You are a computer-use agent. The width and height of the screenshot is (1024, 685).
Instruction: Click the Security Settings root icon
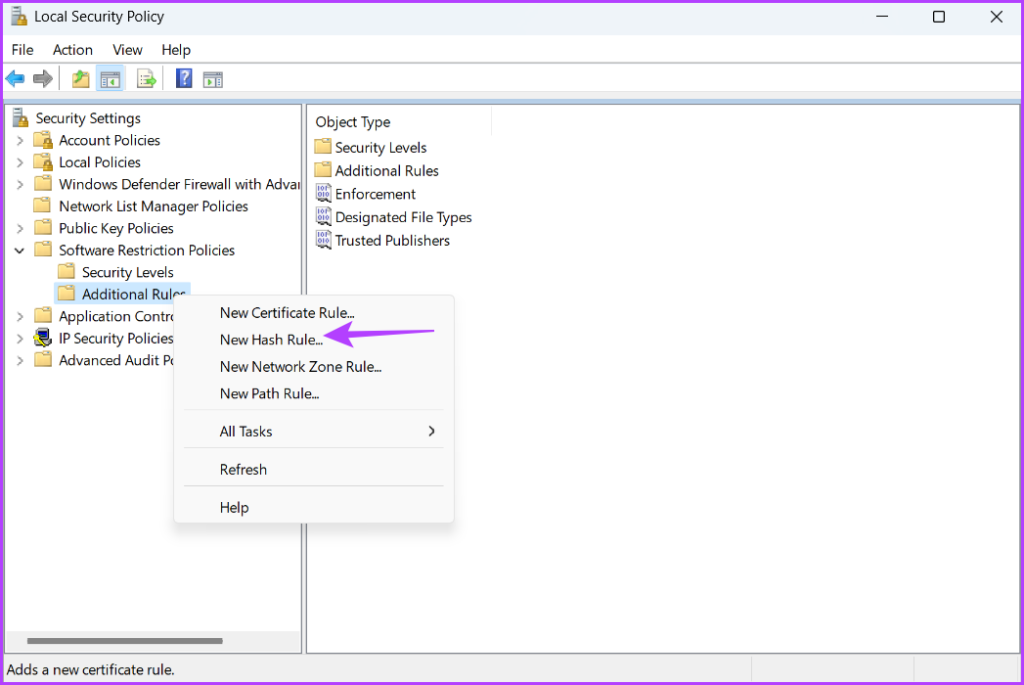21,118
